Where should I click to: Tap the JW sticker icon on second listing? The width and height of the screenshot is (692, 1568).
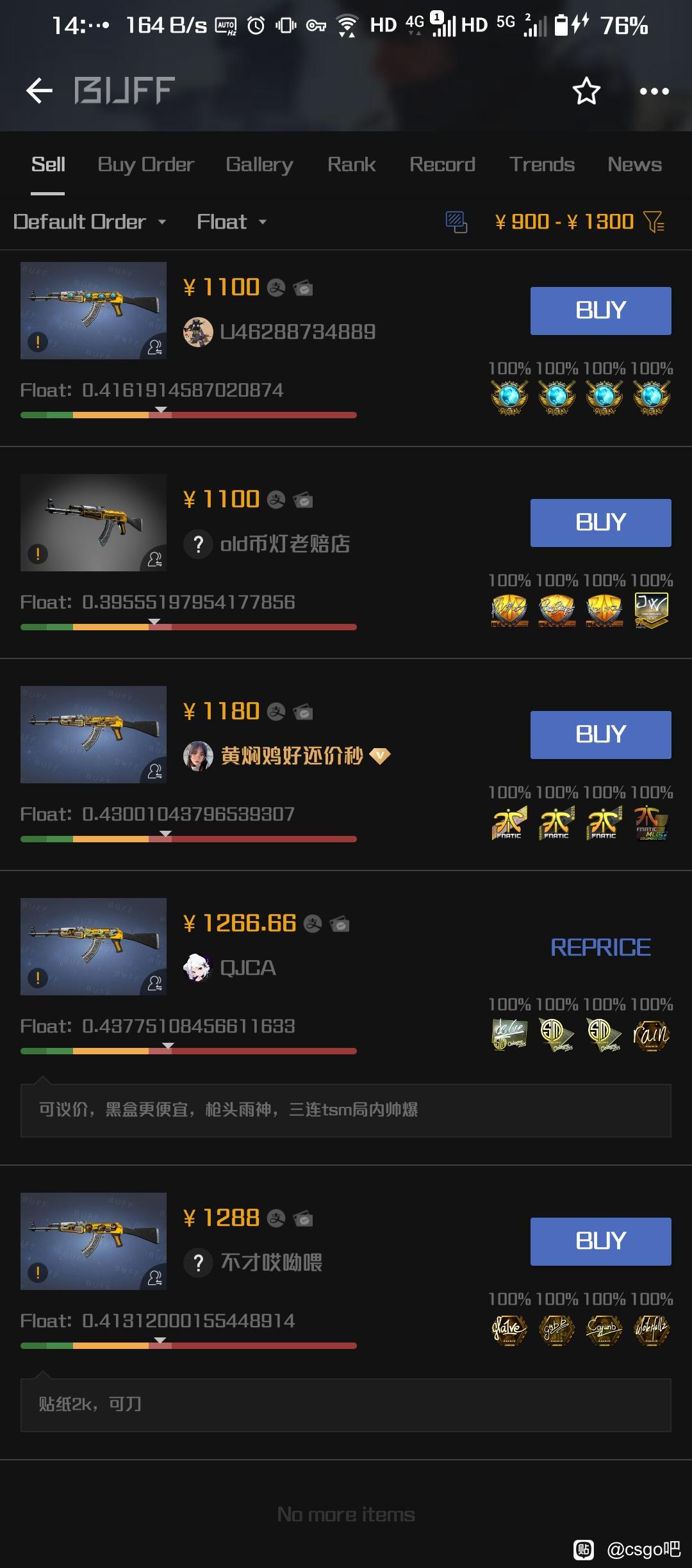[651, 610]
